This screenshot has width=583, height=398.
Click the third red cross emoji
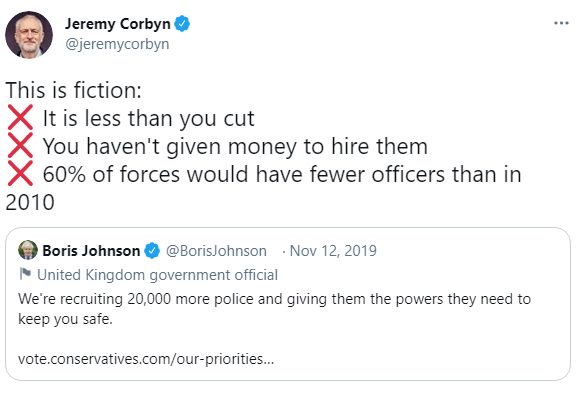coord(20,173)
